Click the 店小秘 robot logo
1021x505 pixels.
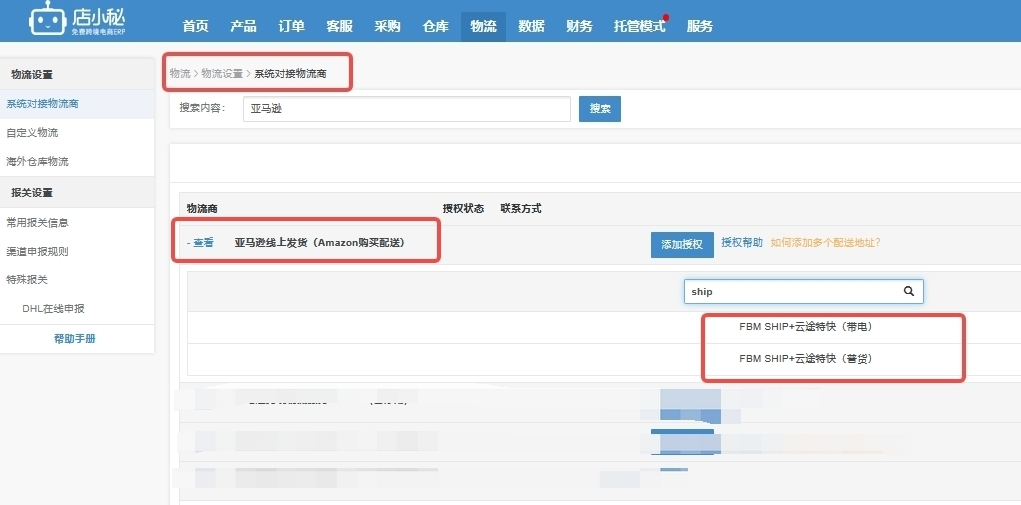[77, 20]
